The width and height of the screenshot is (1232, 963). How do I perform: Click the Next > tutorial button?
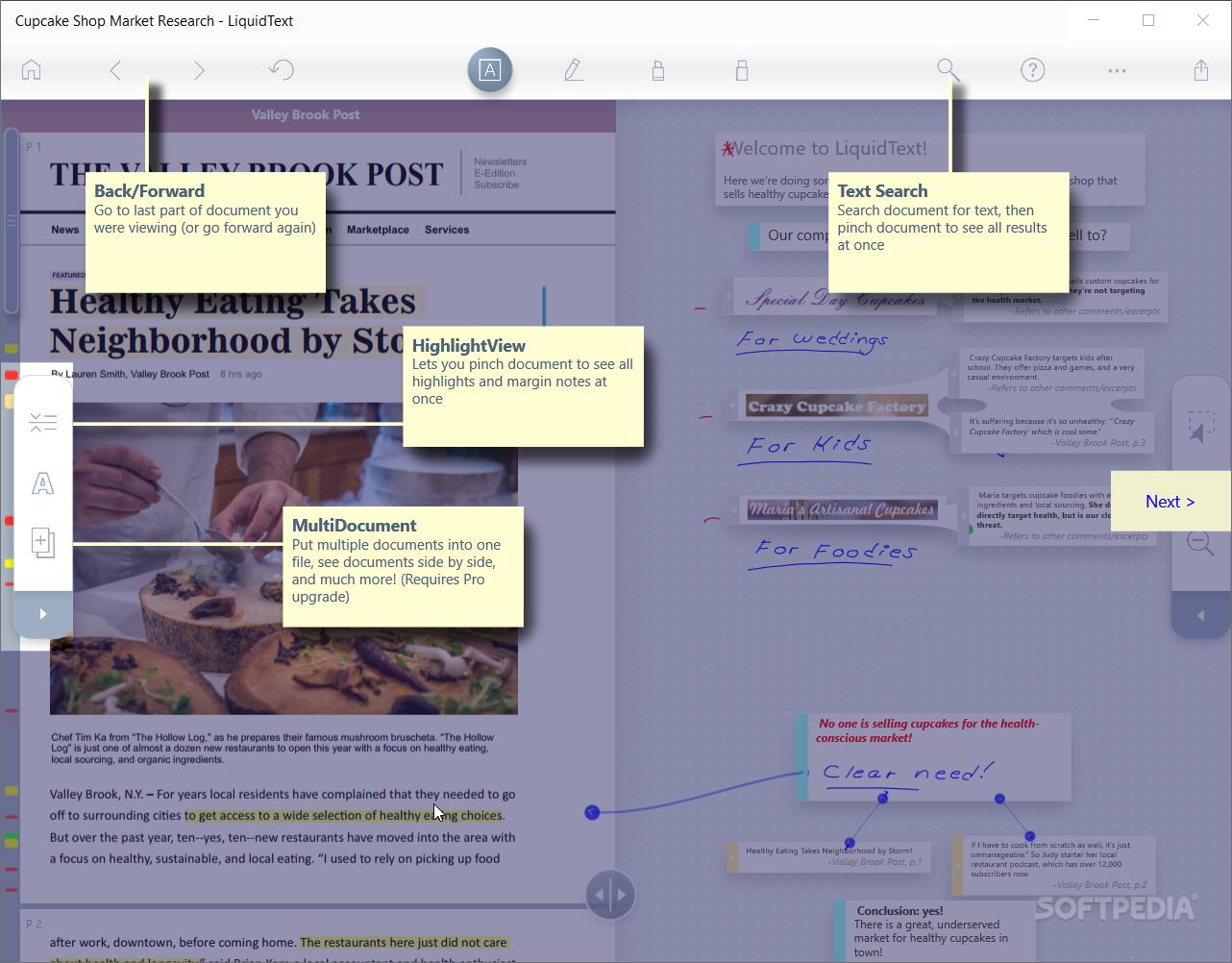[1170, 501]
